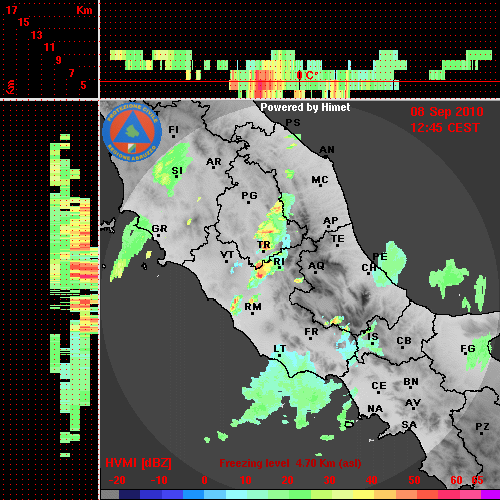Click the magenta last segment of the dBZ color bar
Screen dimensions: 500x500
click(489, 495)
